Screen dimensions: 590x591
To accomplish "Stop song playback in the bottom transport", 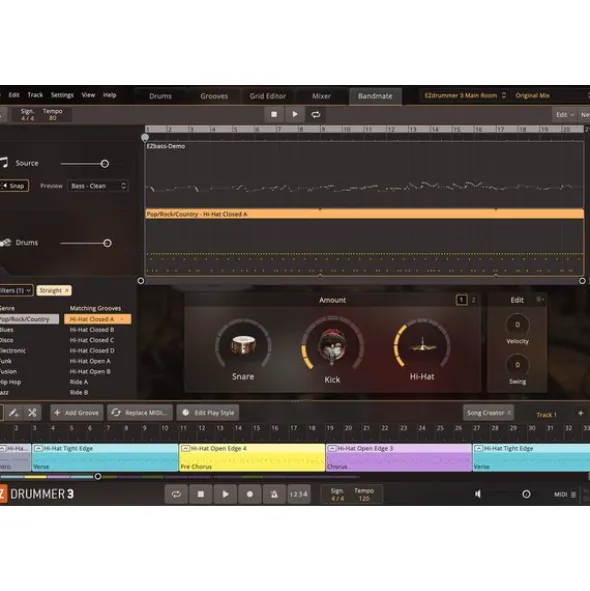I will tap(201, 494).
